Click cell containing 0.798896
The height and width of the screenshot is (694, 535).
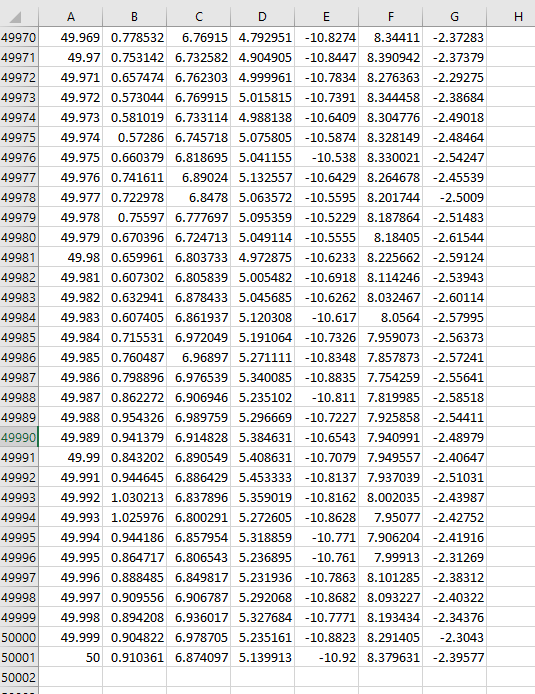click(135, 378)
